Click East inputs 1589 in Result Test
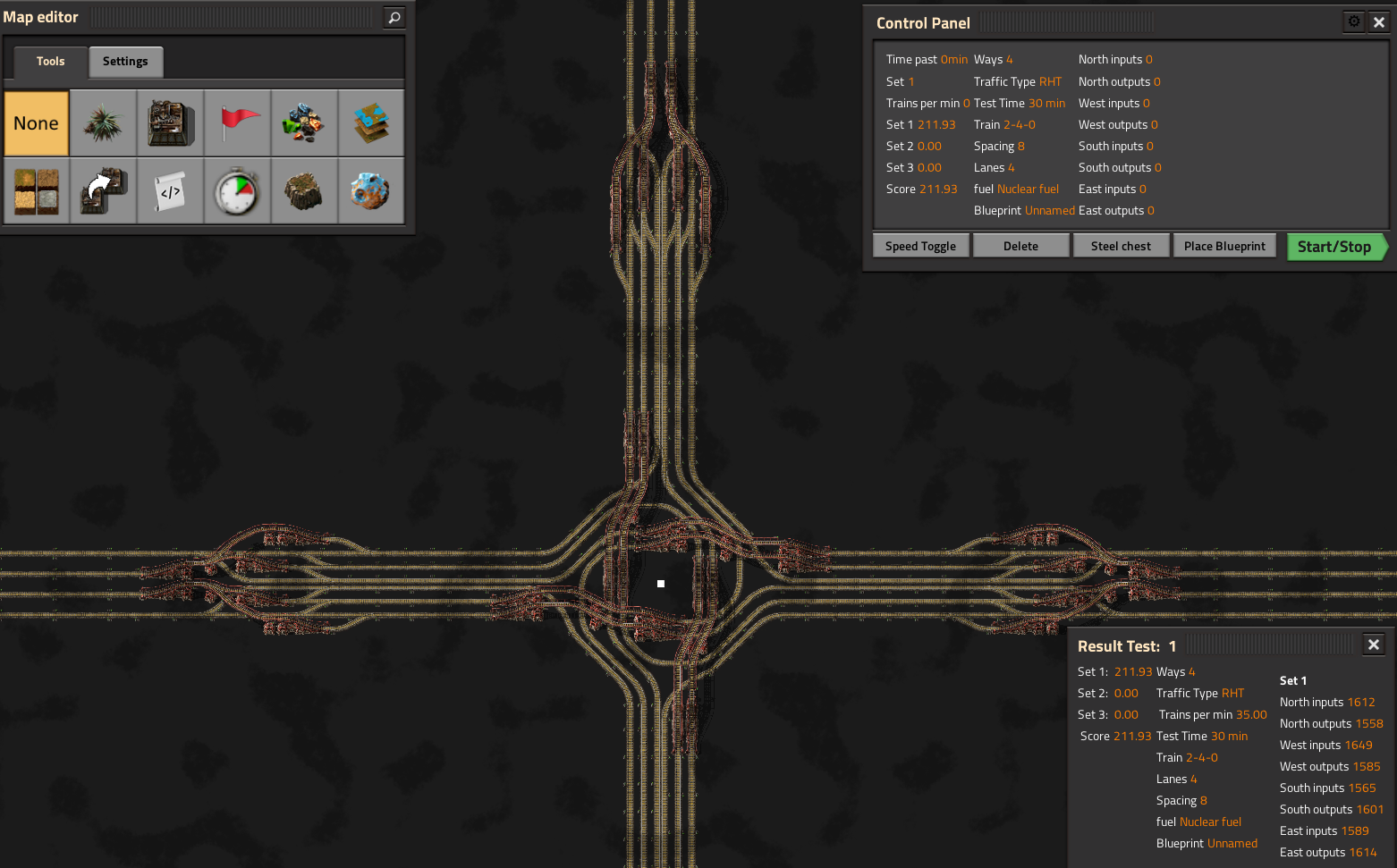This screenshot has width=1397, height=868. coord(1324,831)
